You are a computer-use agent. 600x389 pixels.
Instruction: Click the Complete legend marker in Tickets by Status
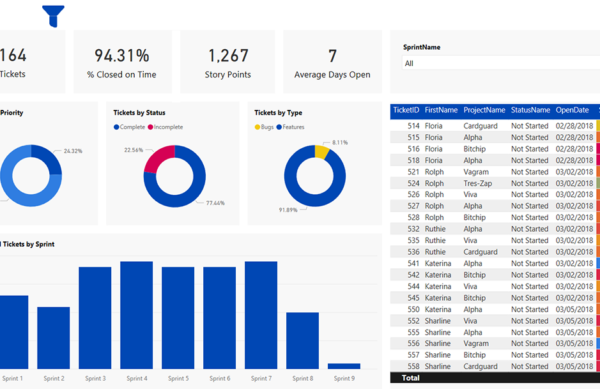(116, 127)
